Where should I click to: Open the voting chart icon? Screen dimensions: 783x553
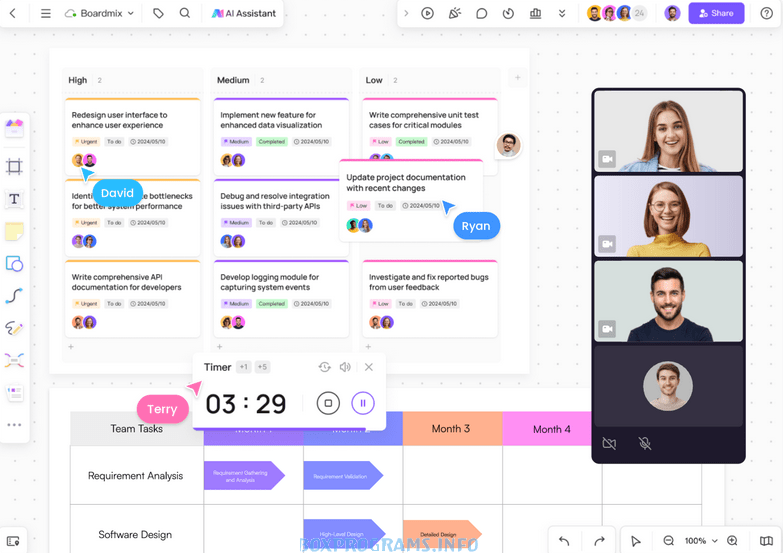pos(535,13)
